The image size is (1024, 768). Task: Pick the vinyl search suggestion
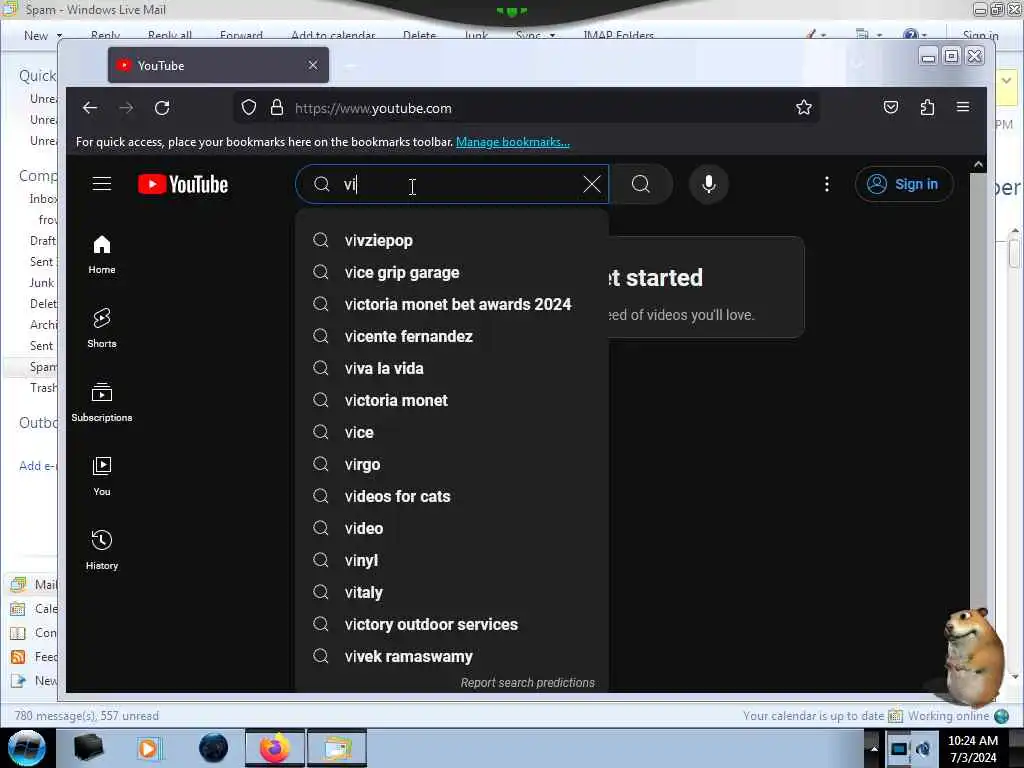click(452, 560)
